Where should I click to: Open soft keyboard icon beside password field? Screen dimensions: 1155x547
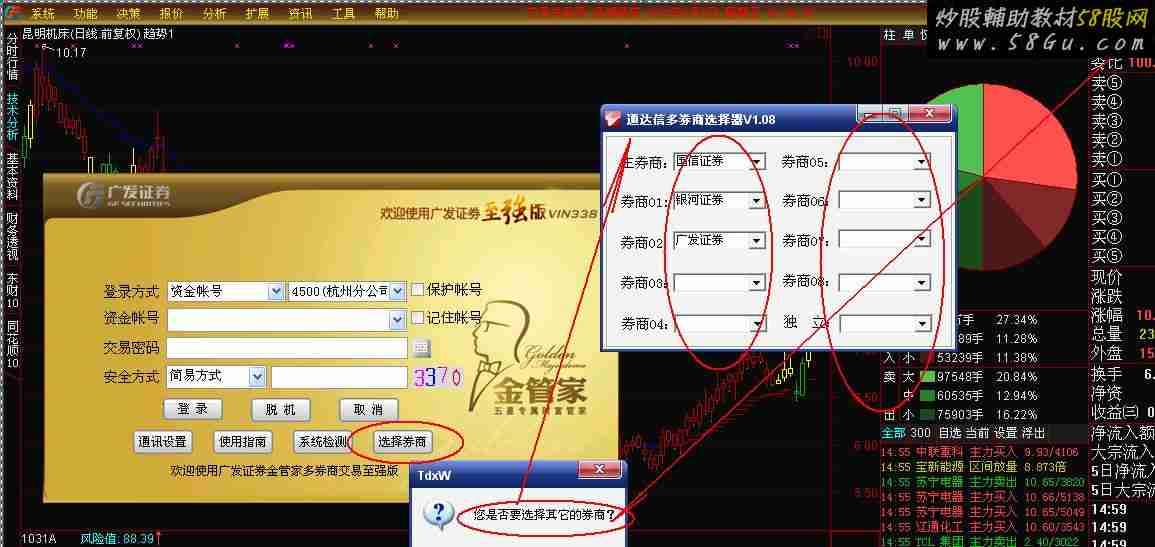[x=421, y=347]
